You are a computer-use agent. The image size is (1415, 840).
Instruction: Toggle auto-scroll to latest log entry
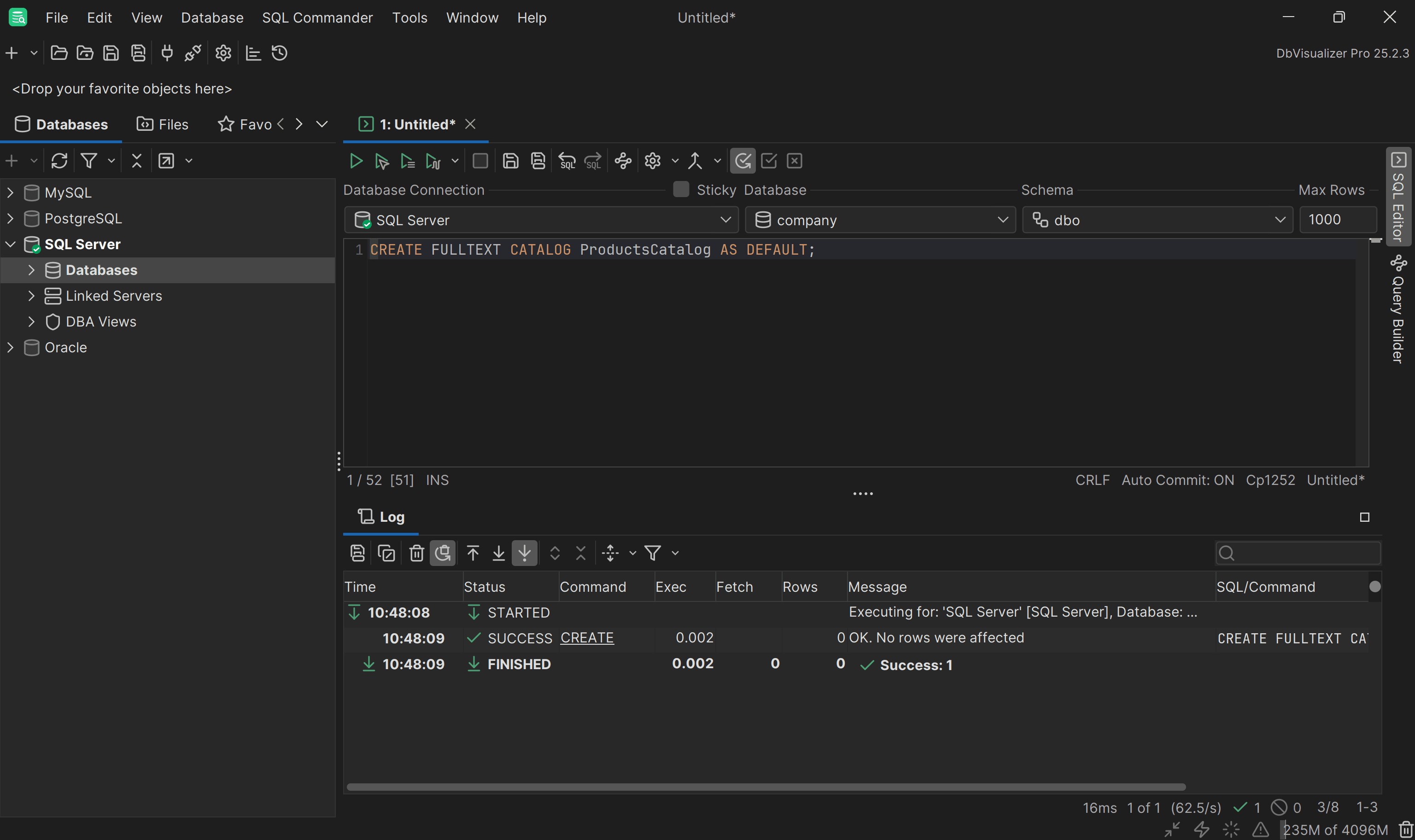click(525, 553)
